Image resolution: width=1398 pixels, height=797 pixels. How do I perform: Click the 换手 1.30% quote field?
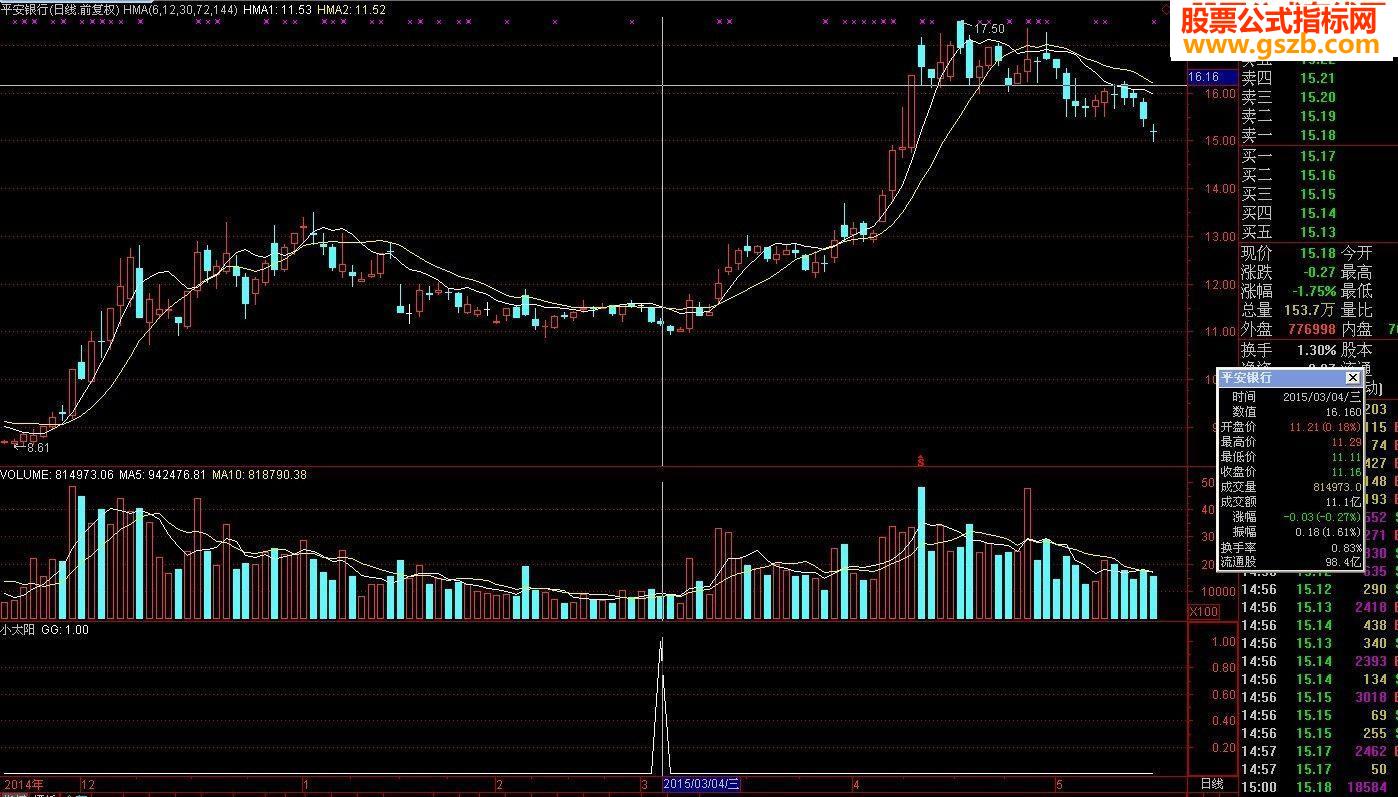(x=1289, y=351)
